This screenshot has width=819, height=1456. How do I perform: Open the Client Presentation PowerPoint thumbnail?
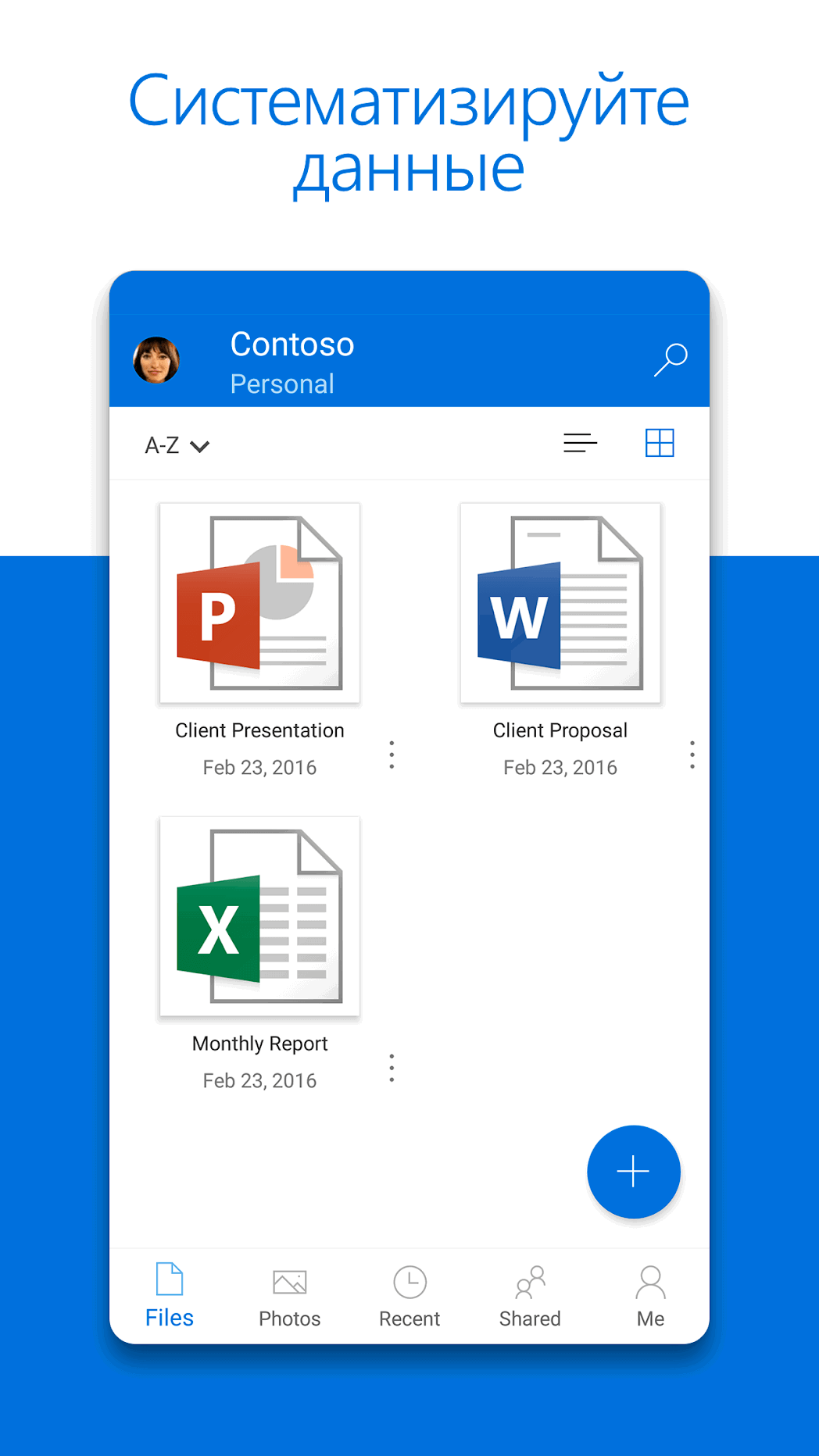point(259,603)
